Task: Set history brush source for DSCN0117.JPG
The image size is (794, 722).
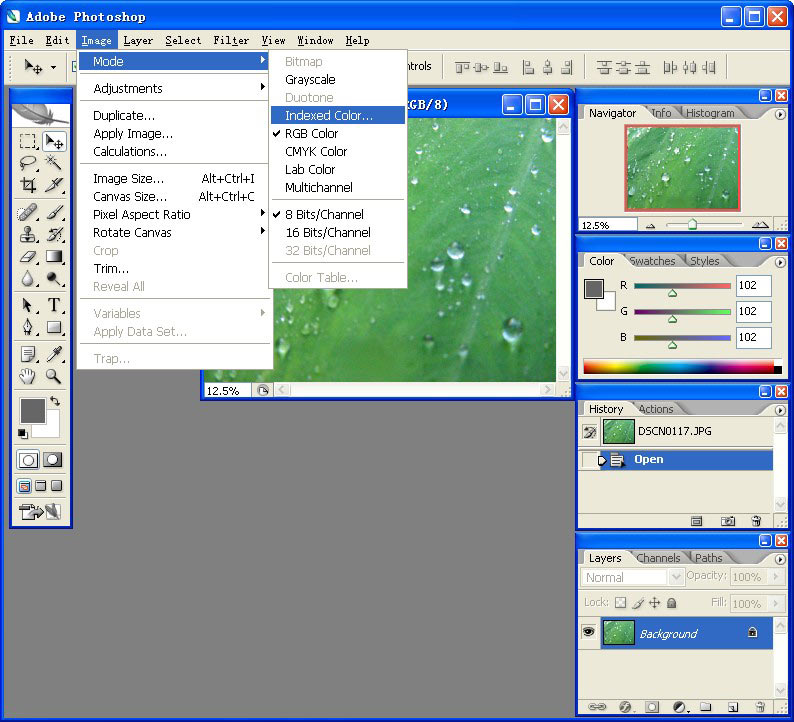Action: (x=589, y=432)
